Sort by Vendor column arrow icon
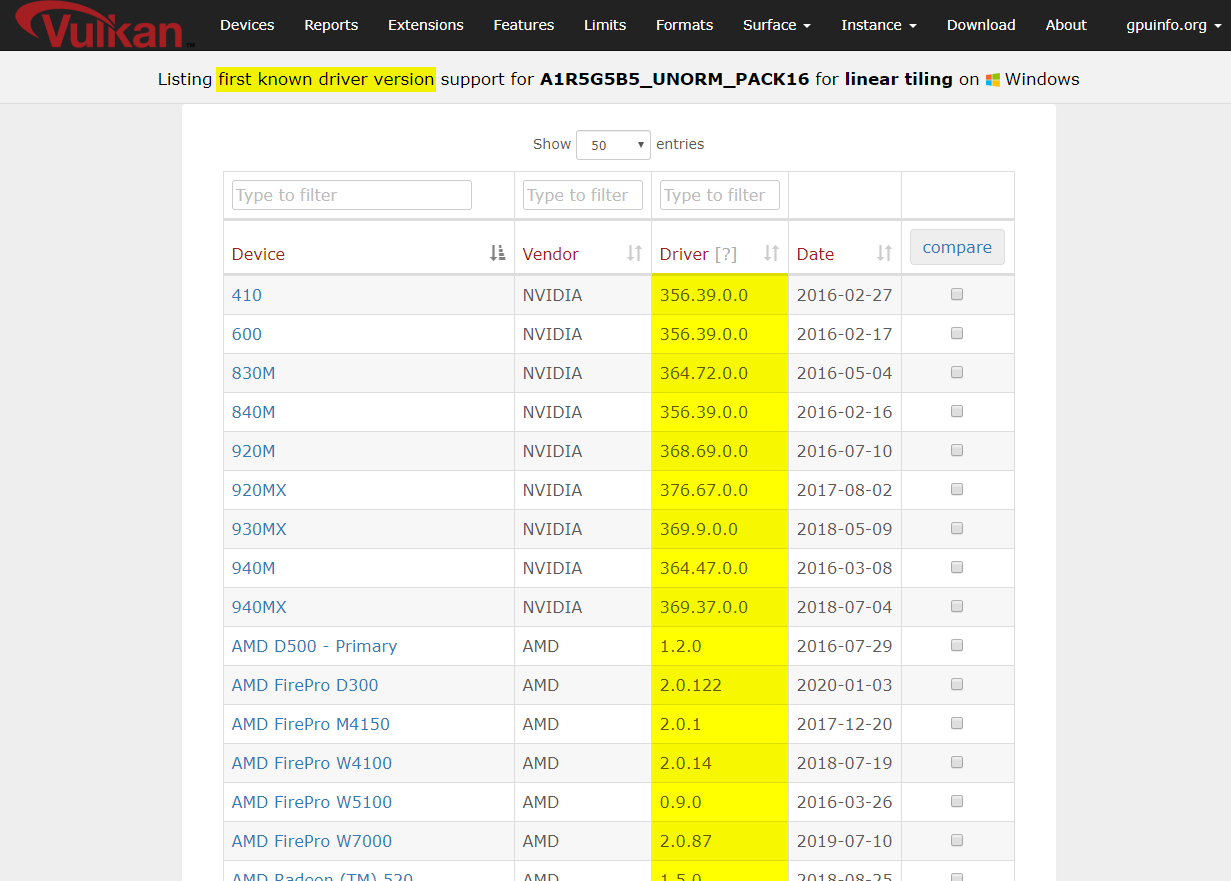Screen dimensions: 1231x881 634,253
